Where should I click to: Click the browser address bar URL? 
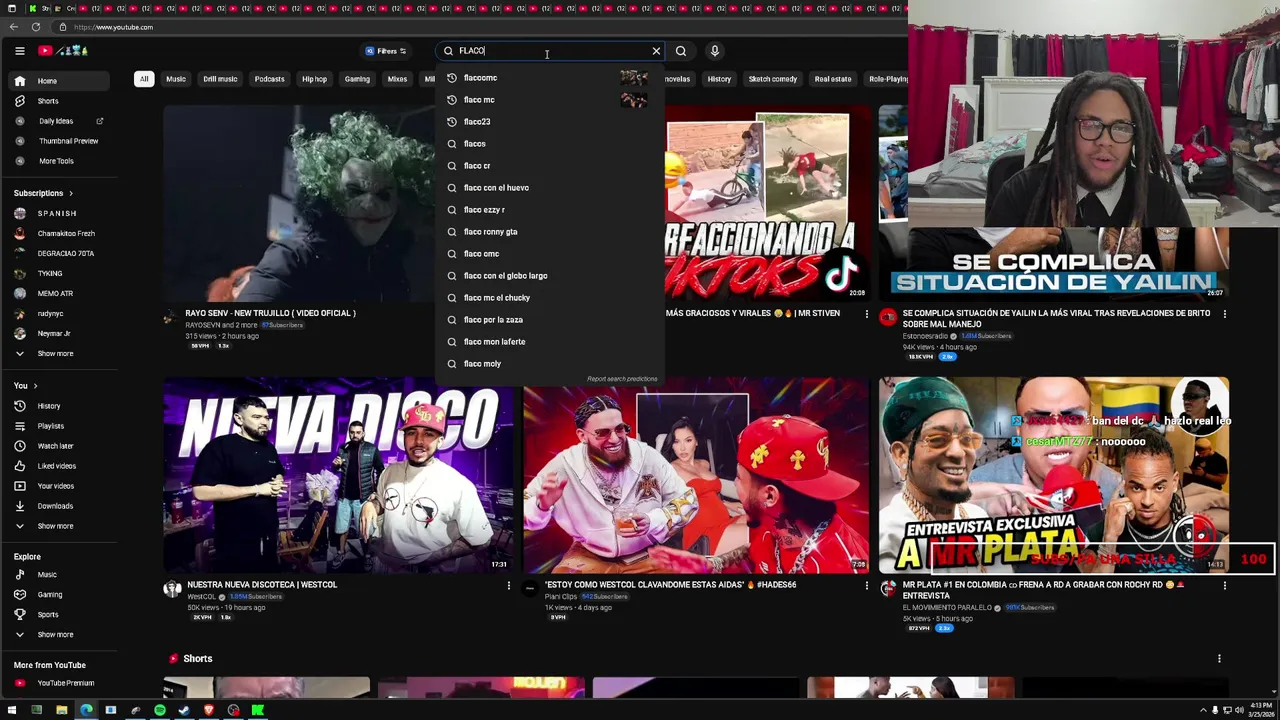coord(113,27)
